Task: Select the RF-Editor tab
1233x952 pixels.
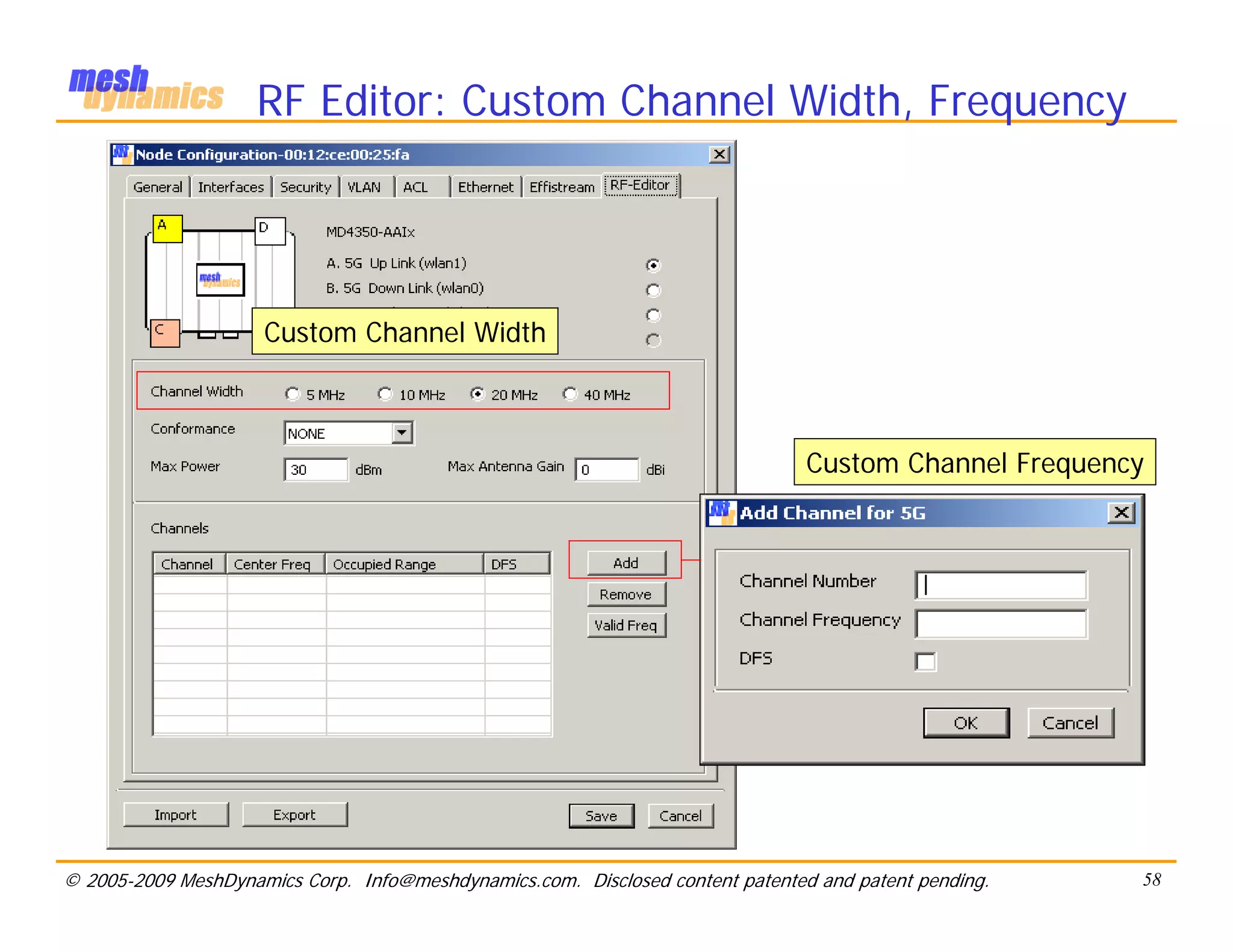Action: 641,185
